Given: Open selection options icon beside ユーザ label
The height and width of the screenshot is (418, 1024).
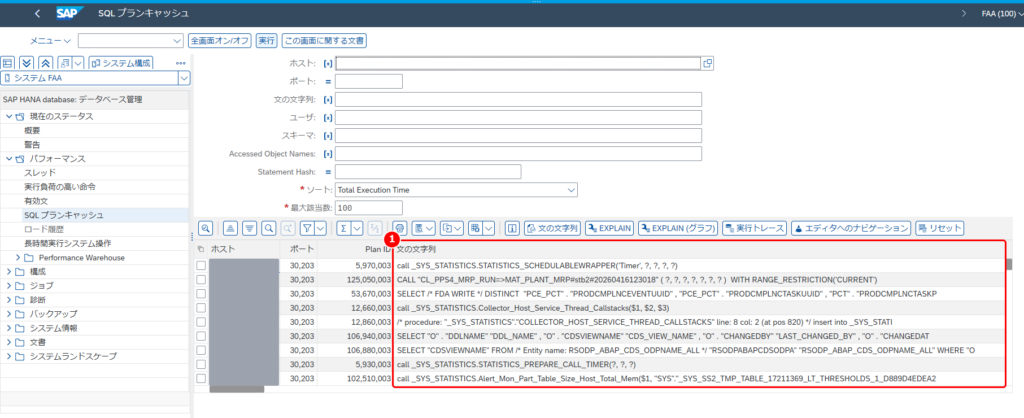Looking at the screenshot, I should pyautogui.click(x=327, y=117).
